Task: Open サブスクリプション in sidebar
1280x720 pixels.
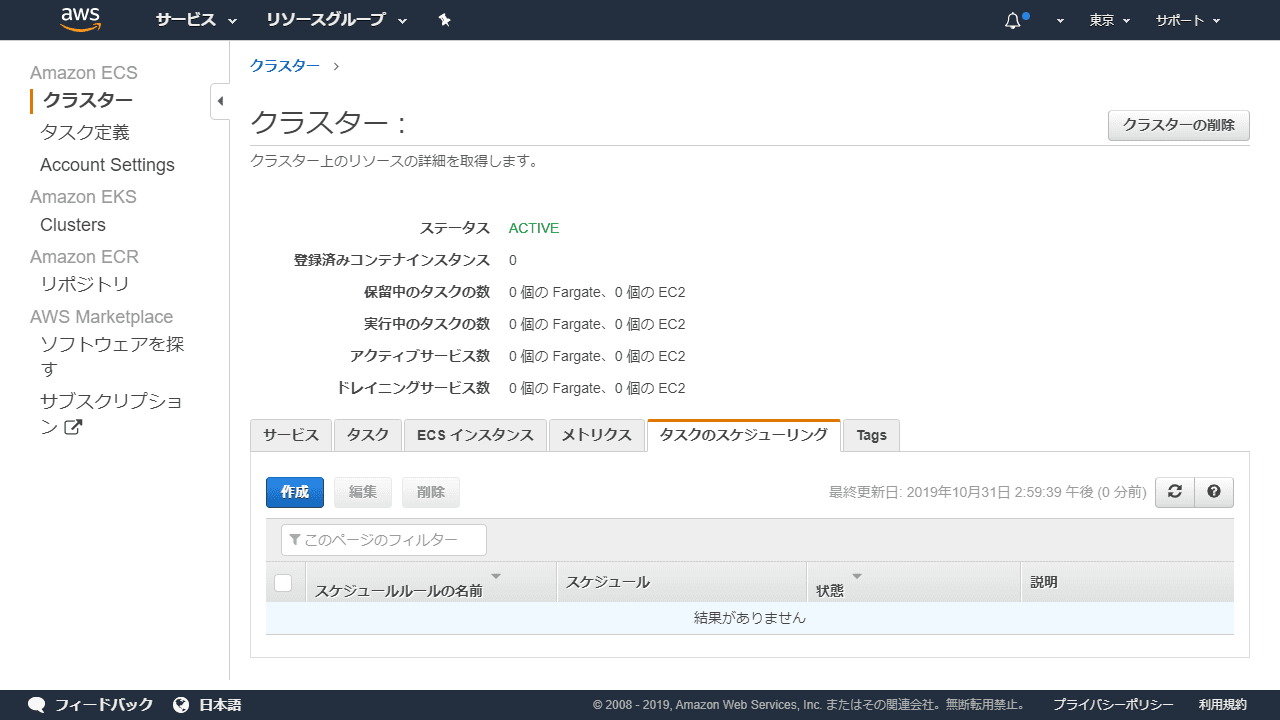Action: [111, 414]
